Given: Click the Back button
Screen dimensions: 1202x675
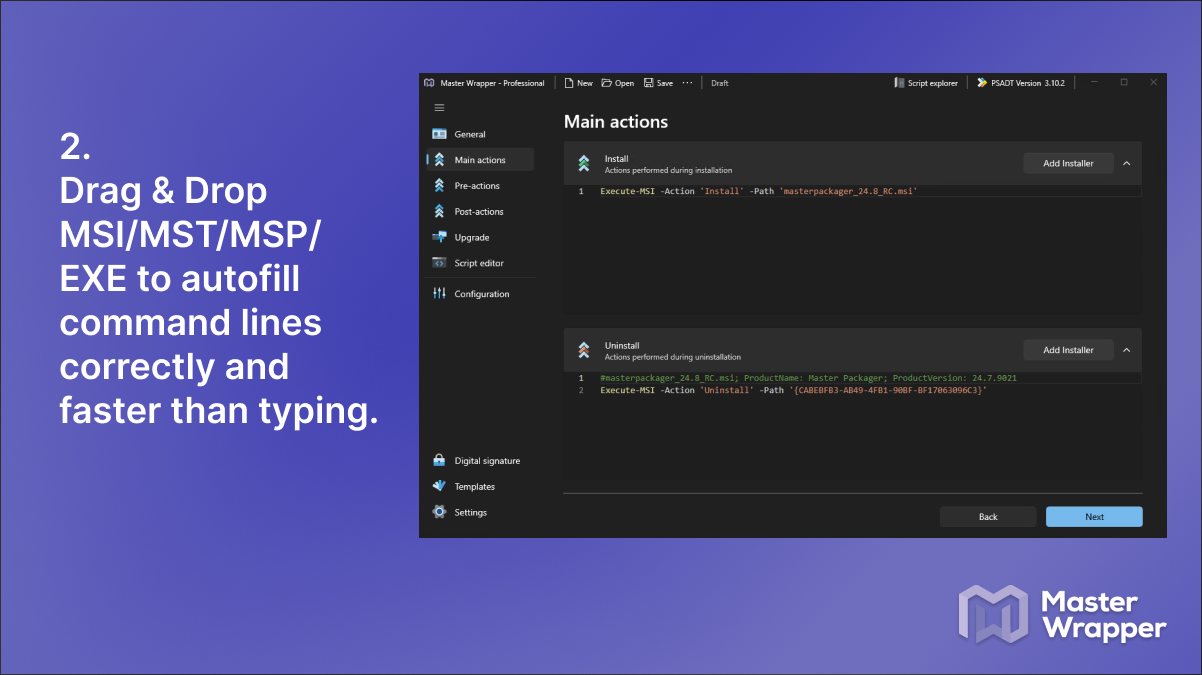Looking at the screenshot, I should (x=988, y=517).
